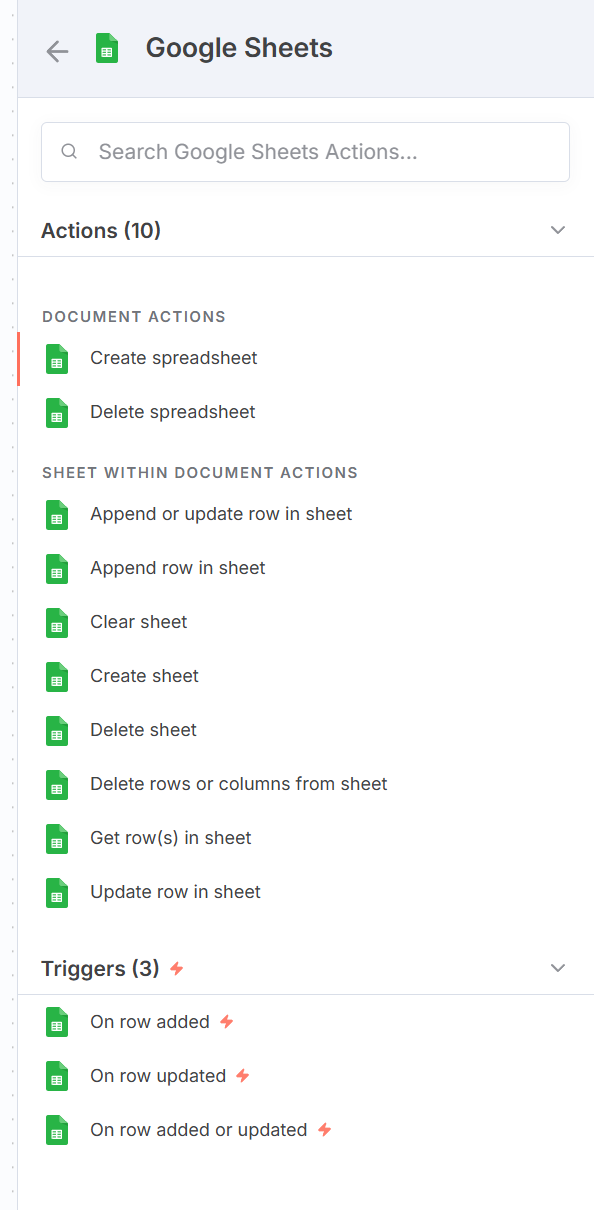Choose the Update row in sheet action
This screenshot has height=1210, width=602.
[175, 892]
